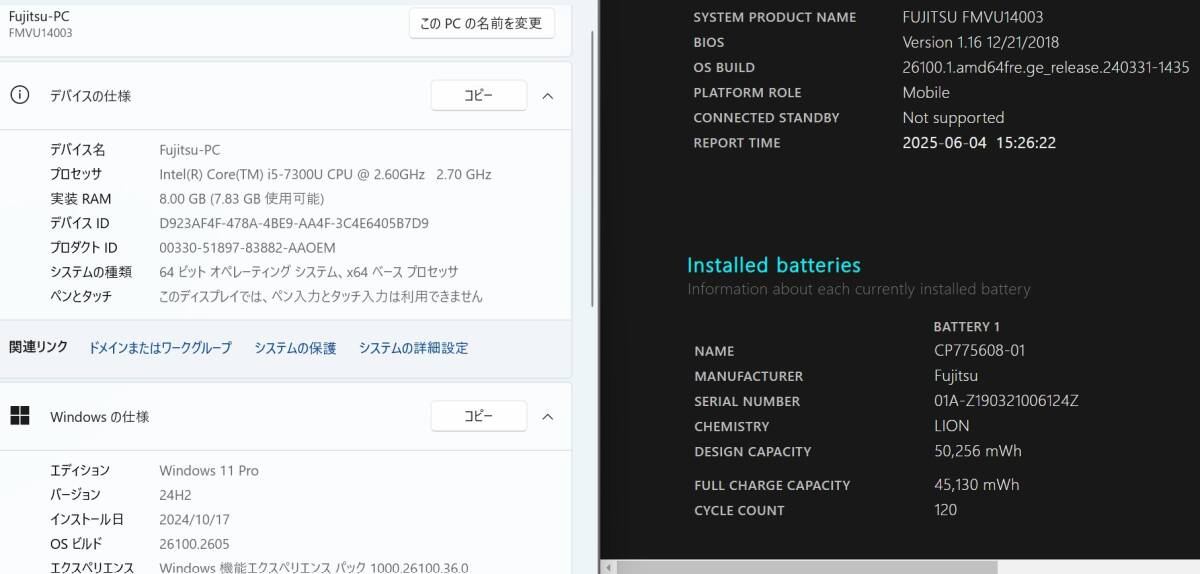This screenshot has height=574, width=1200.
Task: Select the serial number 01A-Z190321006124Z
Action: coord(1006,401)
